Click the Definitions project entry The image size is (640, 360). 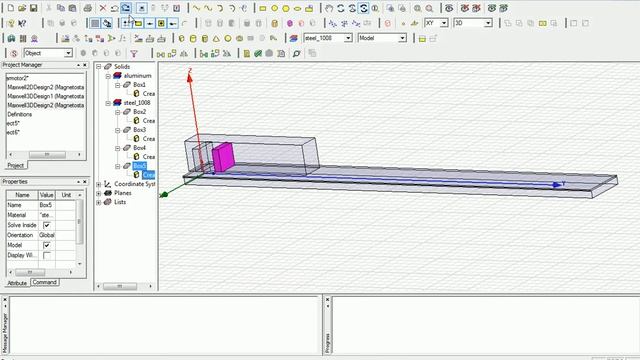(20, 114)
